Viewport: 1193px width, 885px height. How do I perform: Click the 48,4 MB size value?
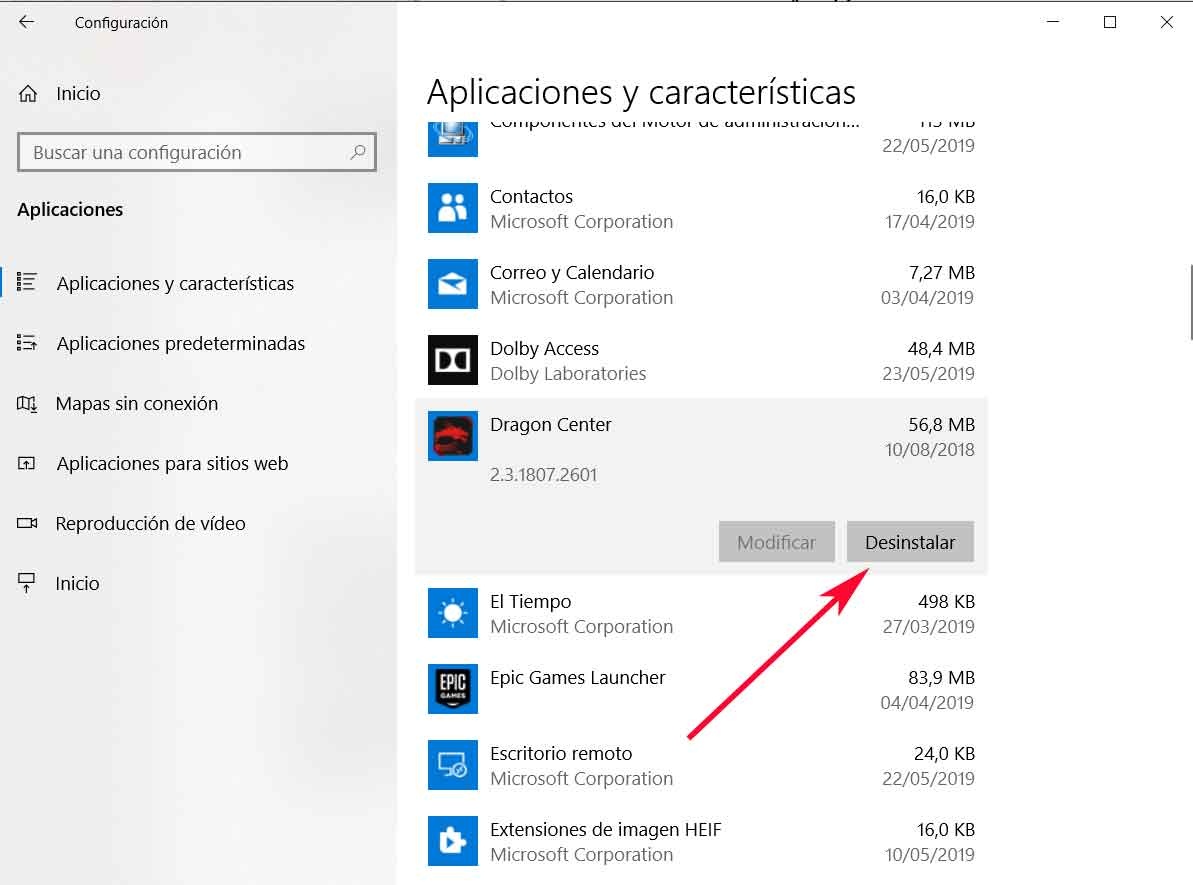point(941,349)
